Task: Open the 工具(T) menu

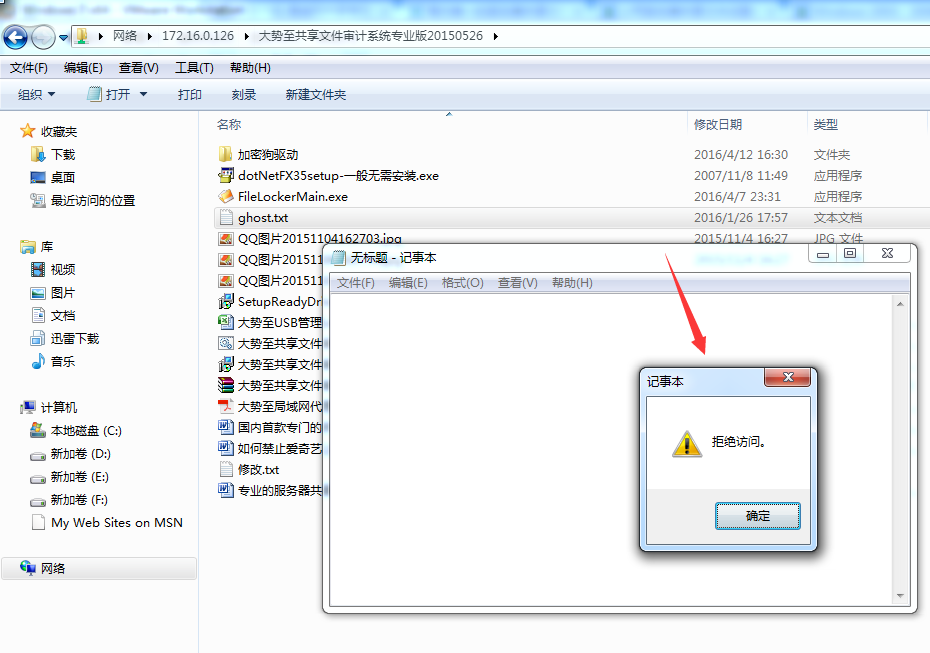Action: (194, 68)
